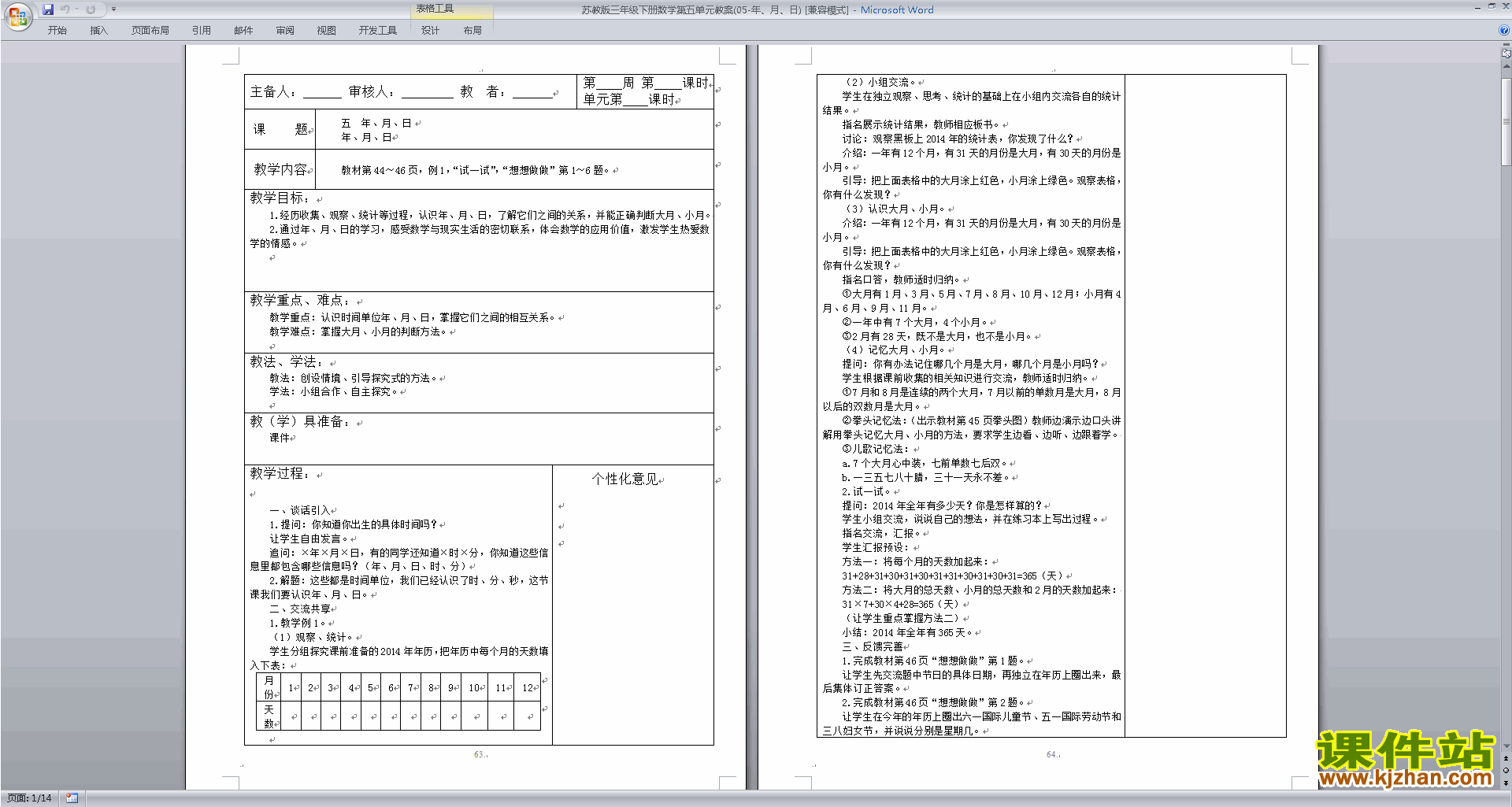Switch to 页面布局 tab
The width and height of the screenshot is (1512, 807).
click(150, 31)
